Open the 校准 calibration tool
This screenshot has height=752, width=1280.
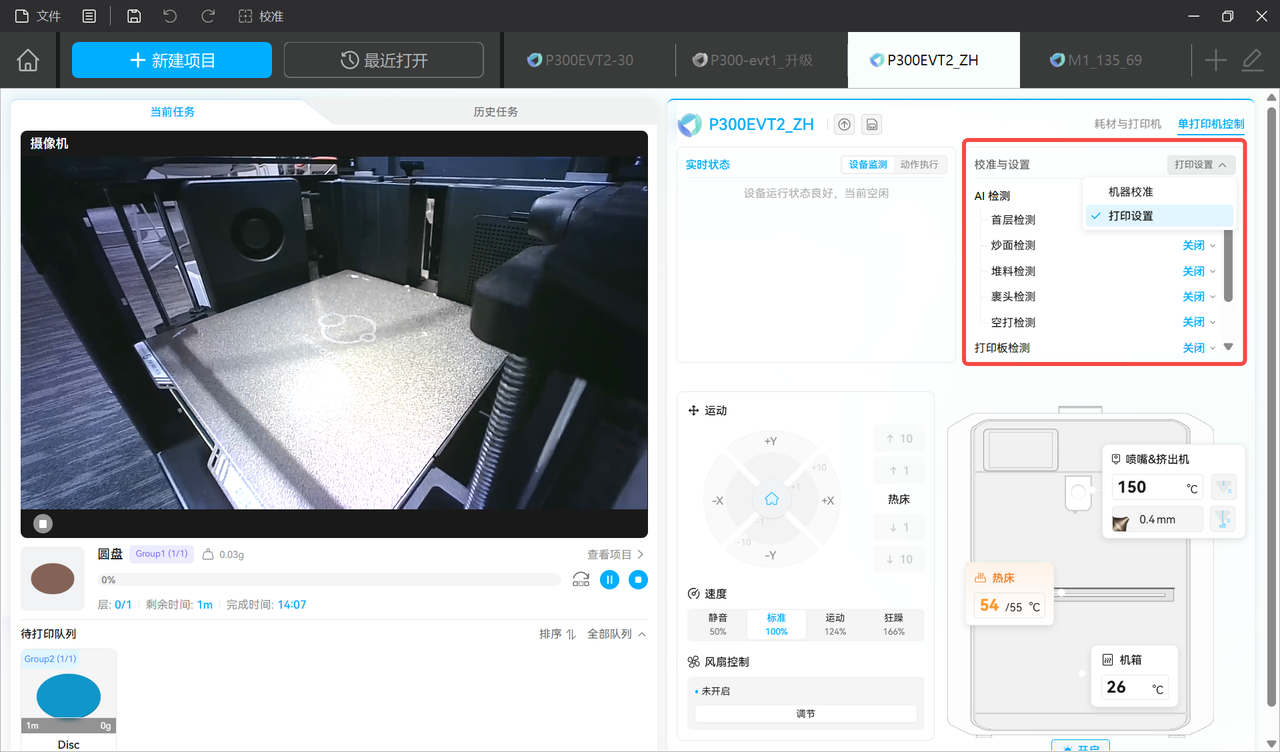coord(261,16)
